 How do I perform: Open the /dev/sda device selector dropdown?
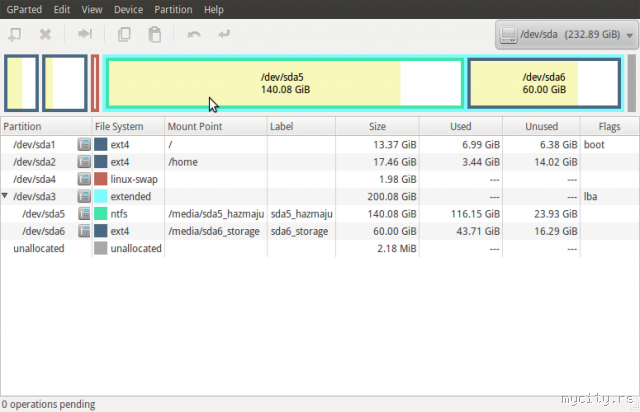pyautogui.click(x=567, y=35)
